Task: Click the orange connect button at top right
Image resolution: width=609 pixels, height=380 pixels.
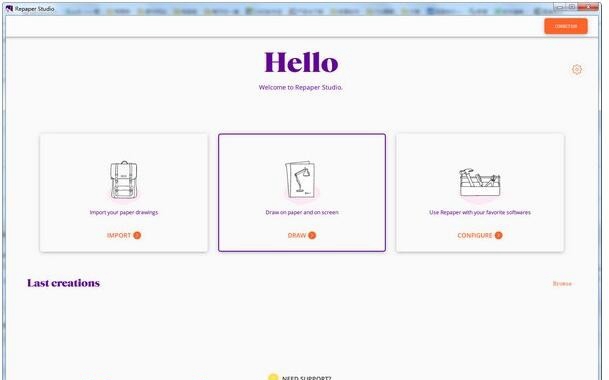Action: click(x=566, y=26)
